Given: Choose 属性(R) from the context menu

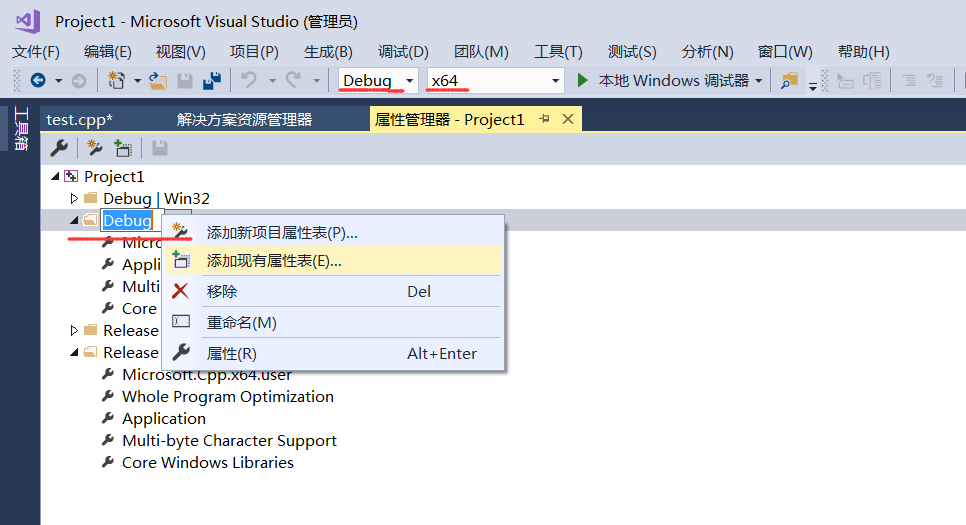Looking at the screenshot, I should 333,353.
